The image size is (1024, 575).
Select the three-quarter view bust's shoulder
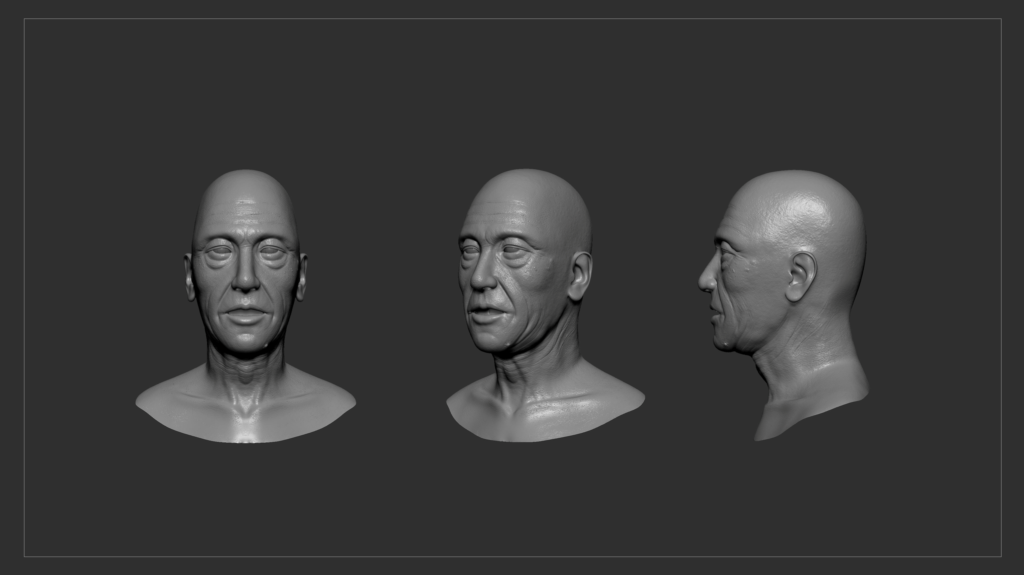(x=600, y=395)
